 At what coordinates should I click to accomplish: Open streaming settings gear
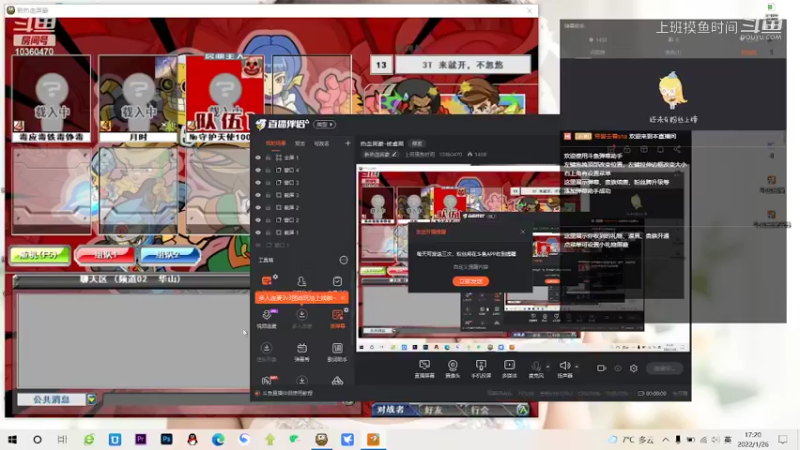point(634,368)
